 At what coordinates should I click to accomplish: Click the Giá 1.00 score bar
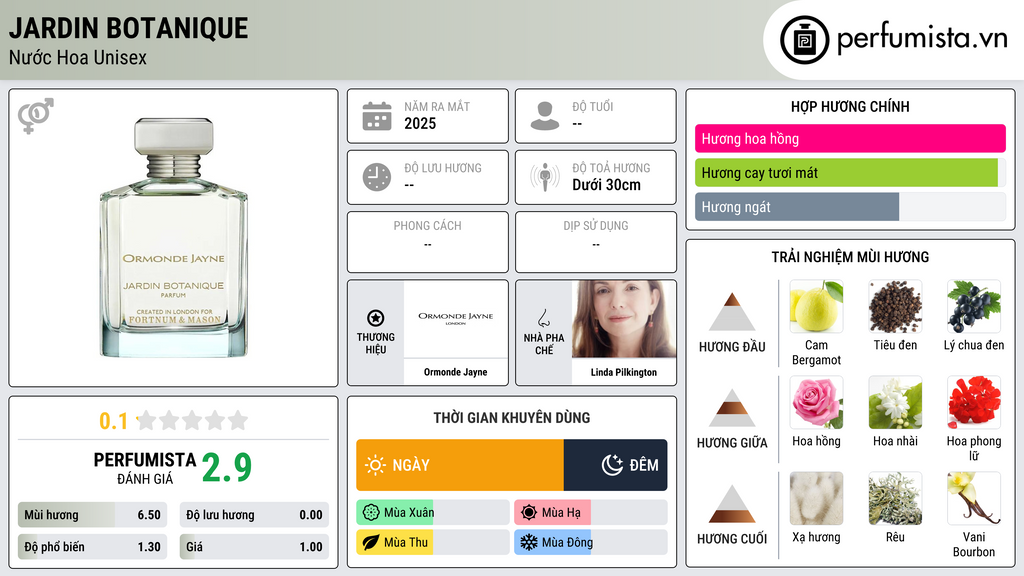click(x=254, y=547)
